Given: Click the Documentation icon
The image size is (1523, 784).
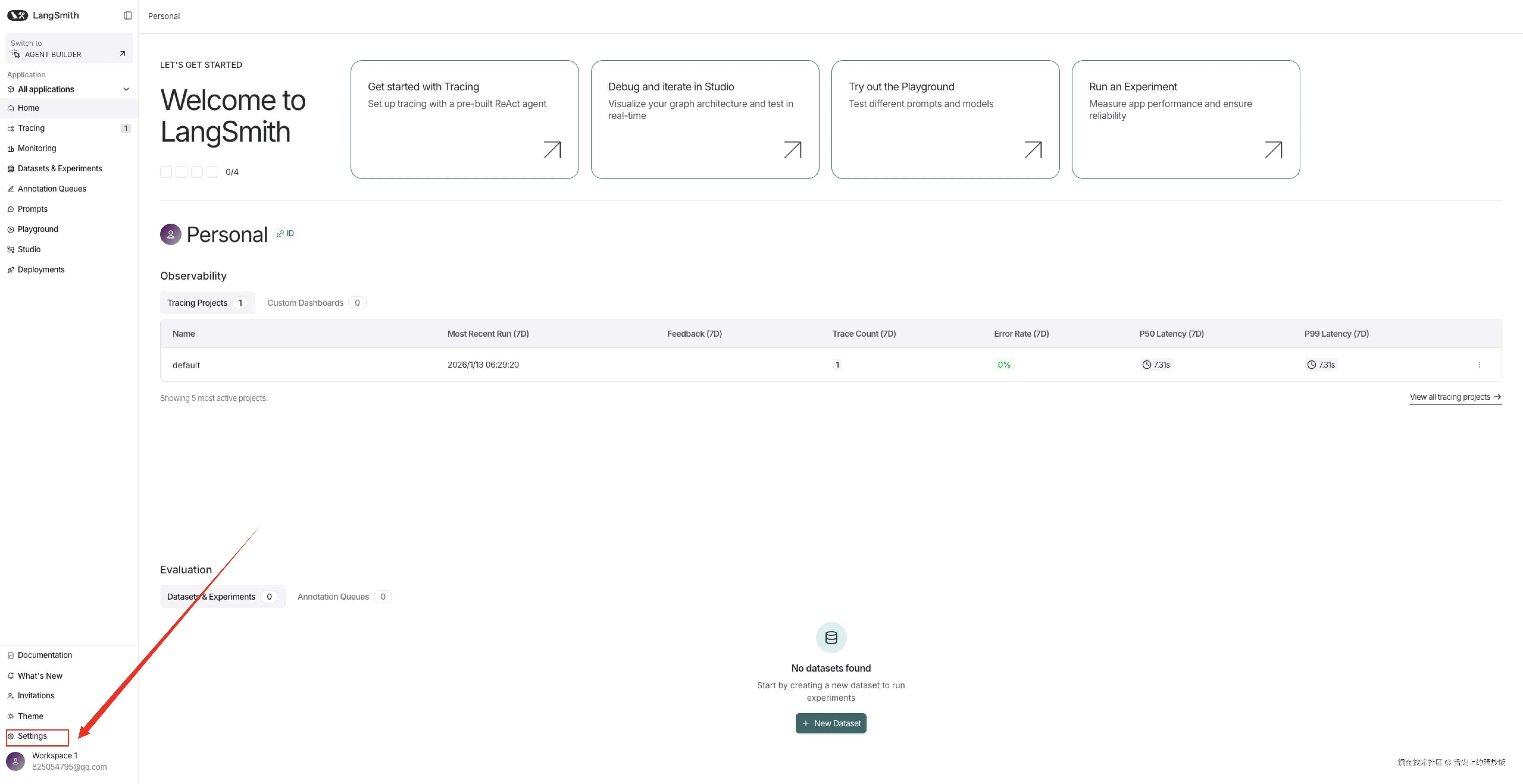Looking at the screenshot, I should (x=11, y=655).
